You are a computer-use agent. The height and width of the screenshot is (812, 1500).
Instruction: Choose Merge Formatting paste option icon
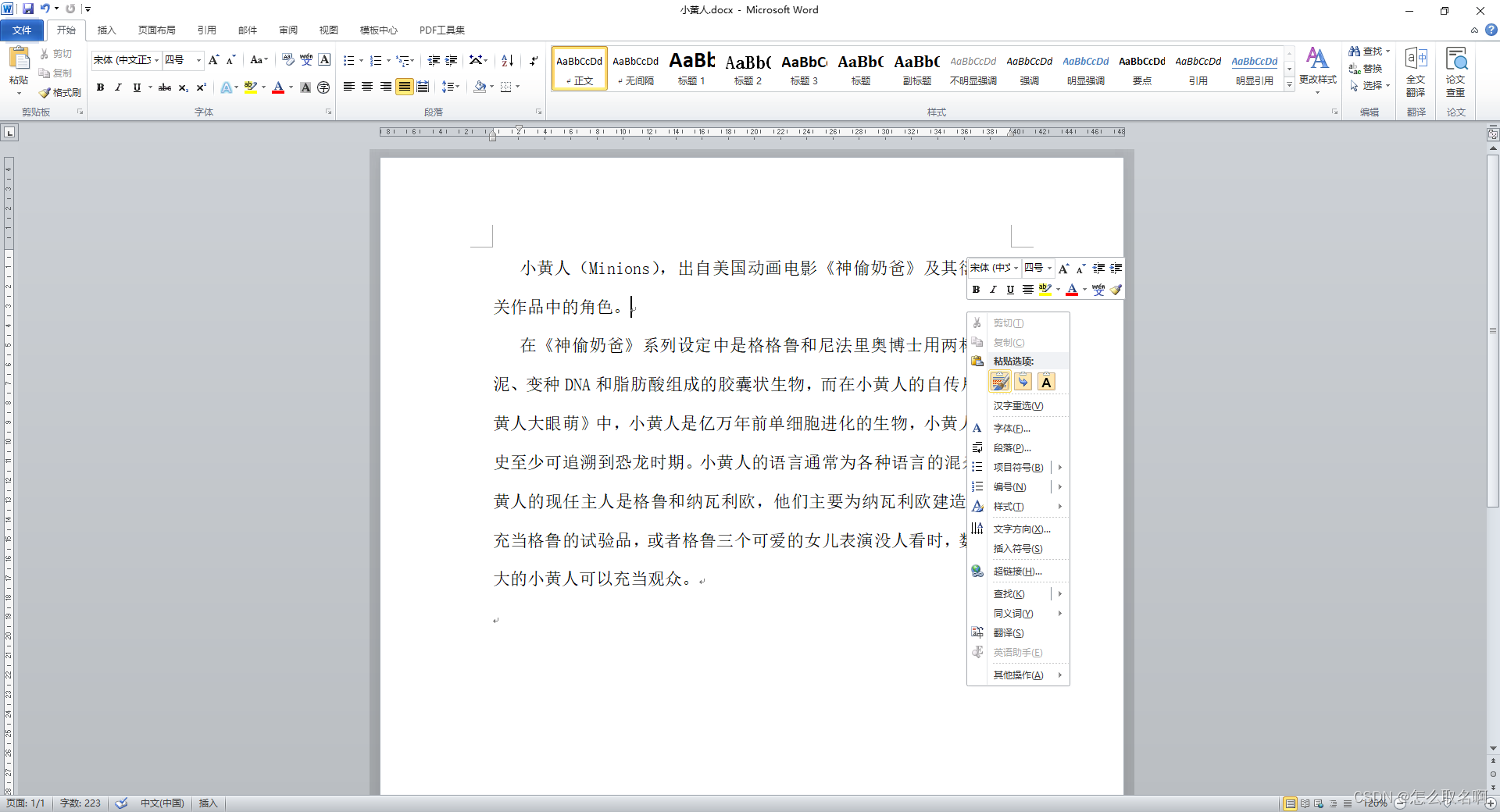[x=1023, y=382]
